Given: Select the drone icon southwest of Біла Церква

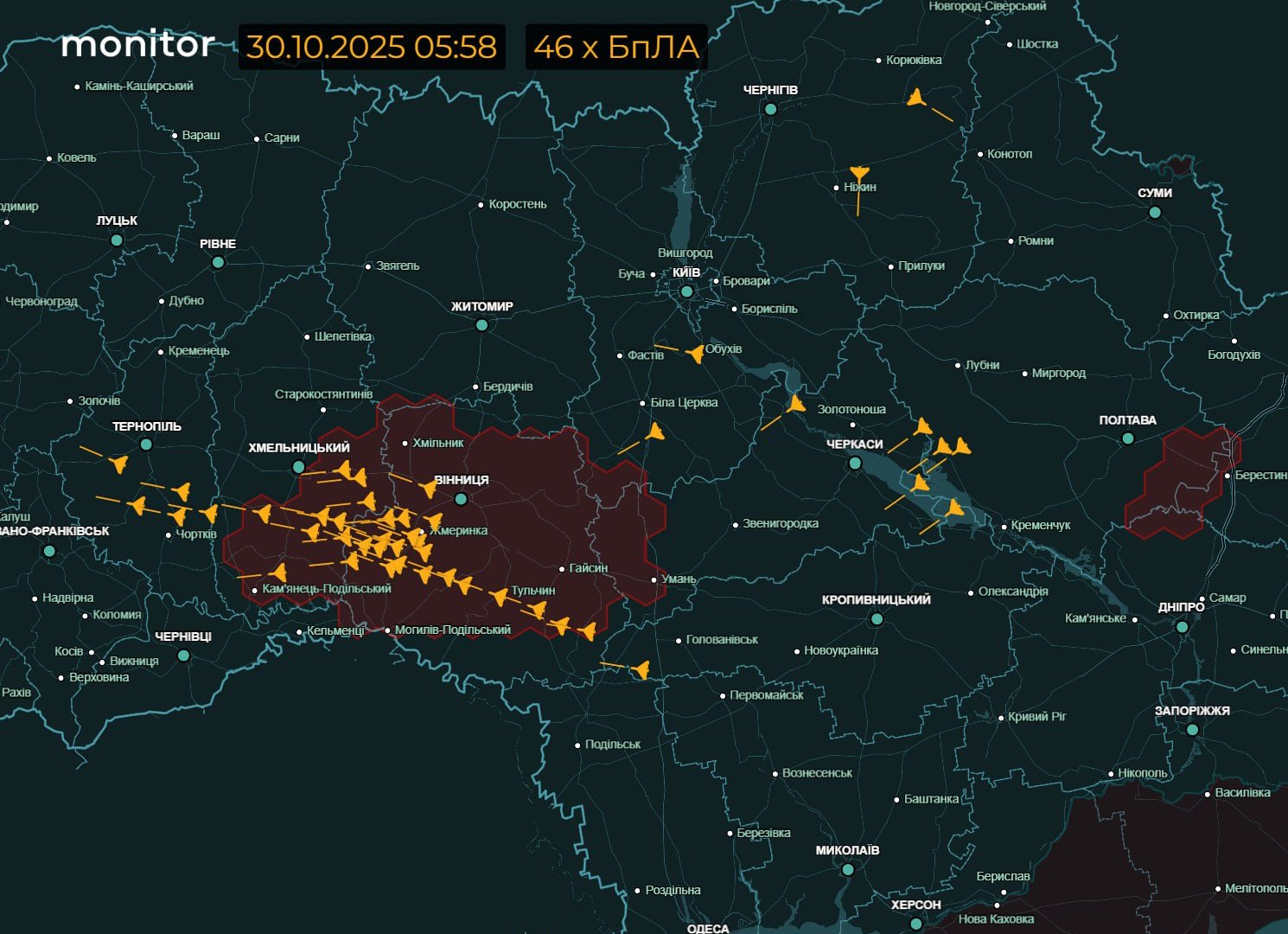Looking at the screenshot, I should pos(655,432).
